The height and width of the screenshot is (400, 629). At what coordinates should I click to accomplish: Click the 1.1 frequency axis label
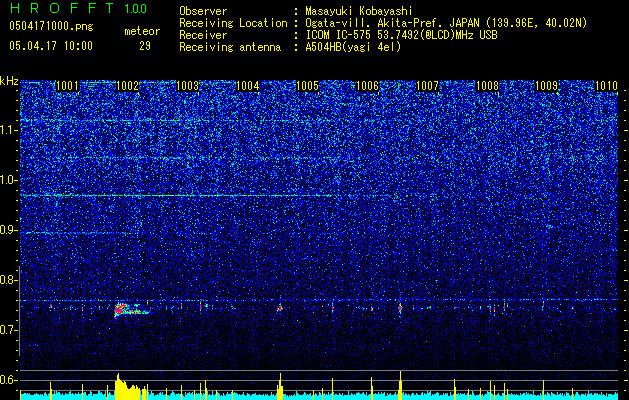pos(9,130)
